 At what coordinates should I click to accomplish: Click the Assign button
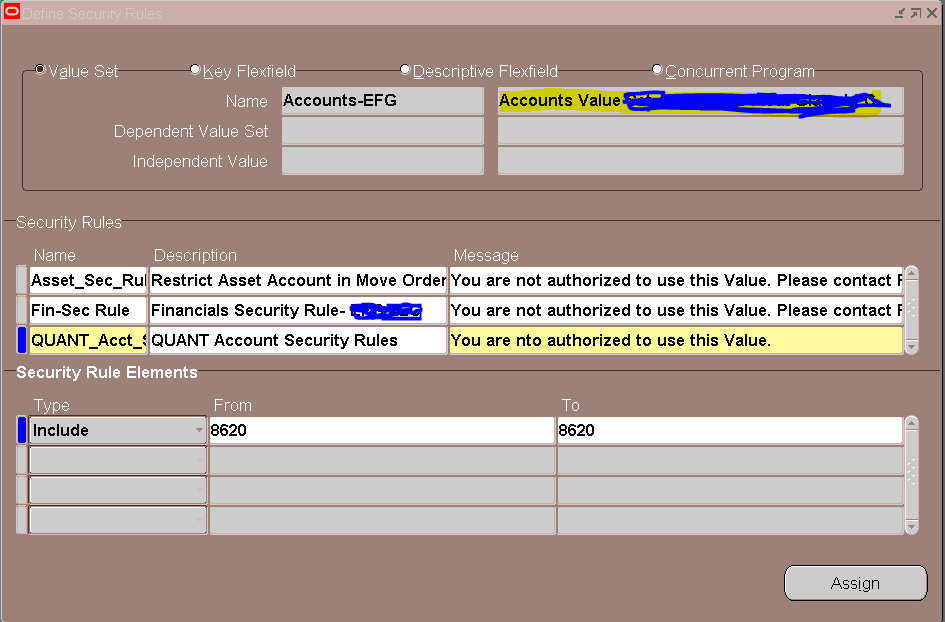[855, 583]
